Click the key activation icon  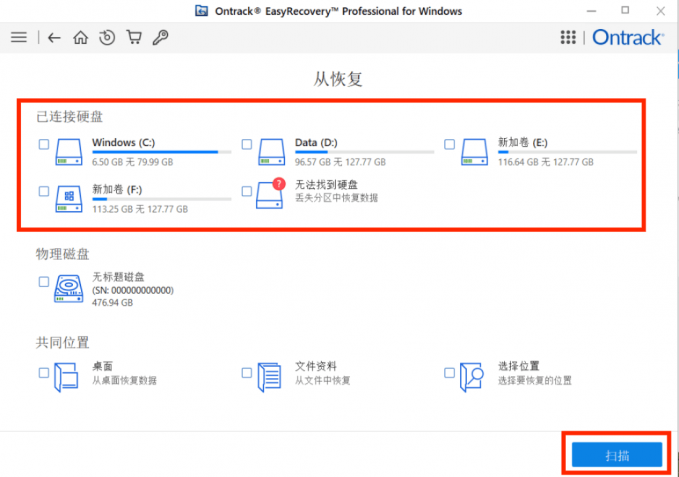(x=160, y=38)
